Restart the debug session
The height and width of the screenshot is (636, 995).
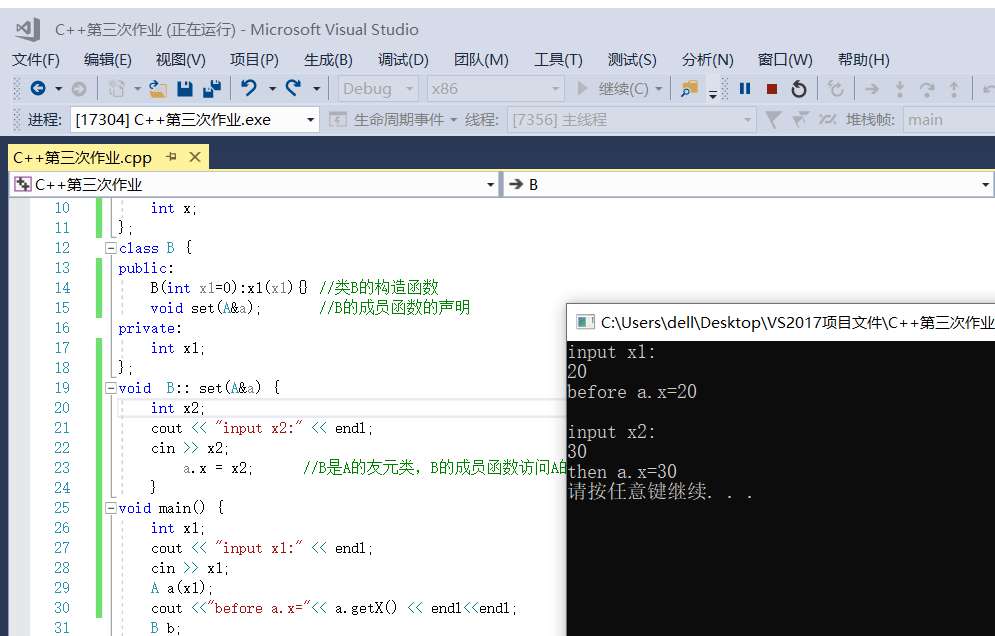(799, 89)
